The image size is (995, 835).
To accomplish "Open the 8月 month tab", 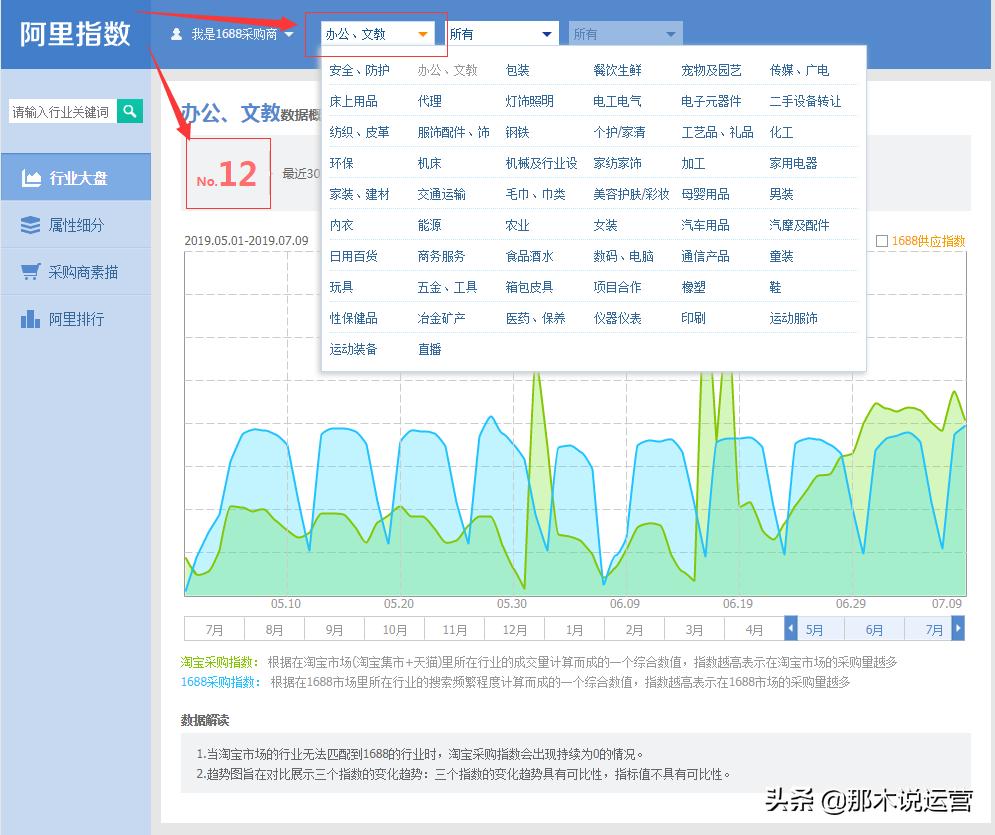I will [x=274, y=628].
